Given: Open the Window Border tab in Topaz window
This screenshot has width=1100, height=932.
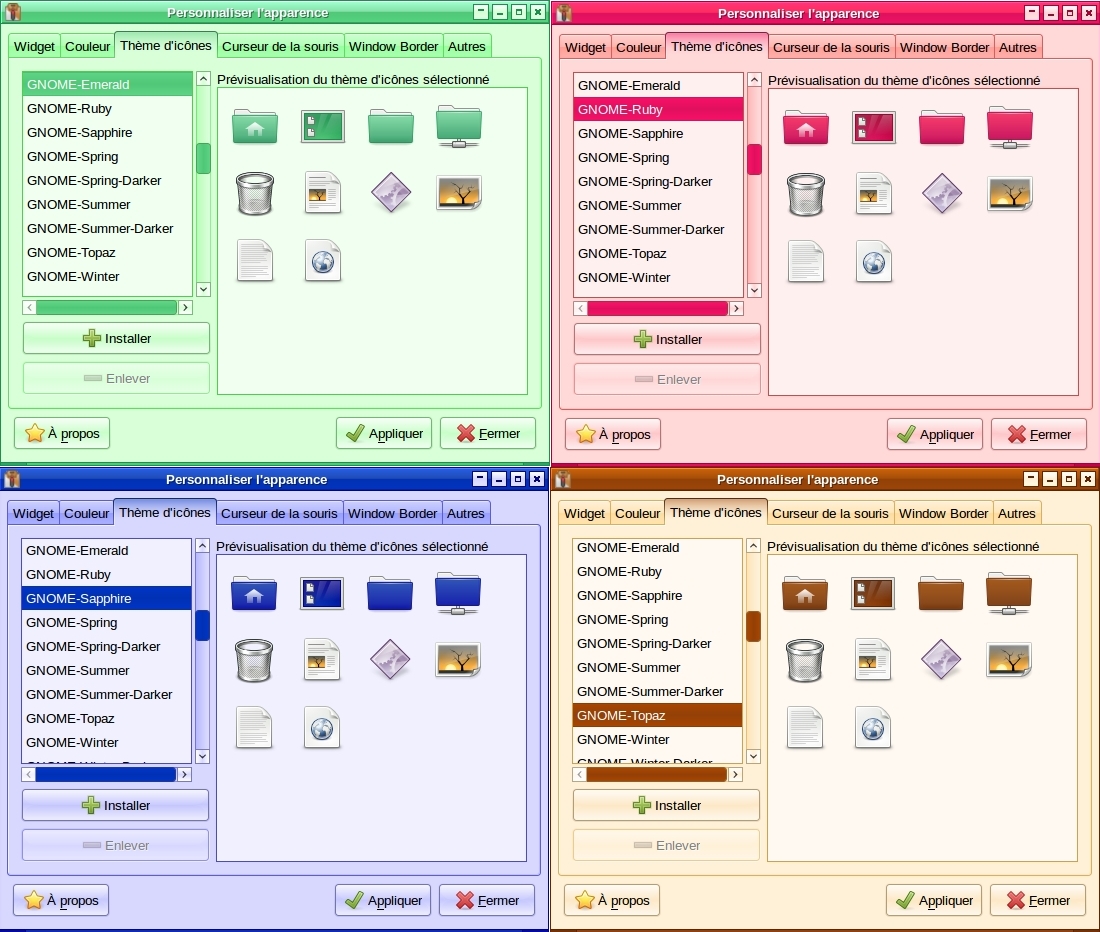Looking at the screenshot, I should [944, 513].
